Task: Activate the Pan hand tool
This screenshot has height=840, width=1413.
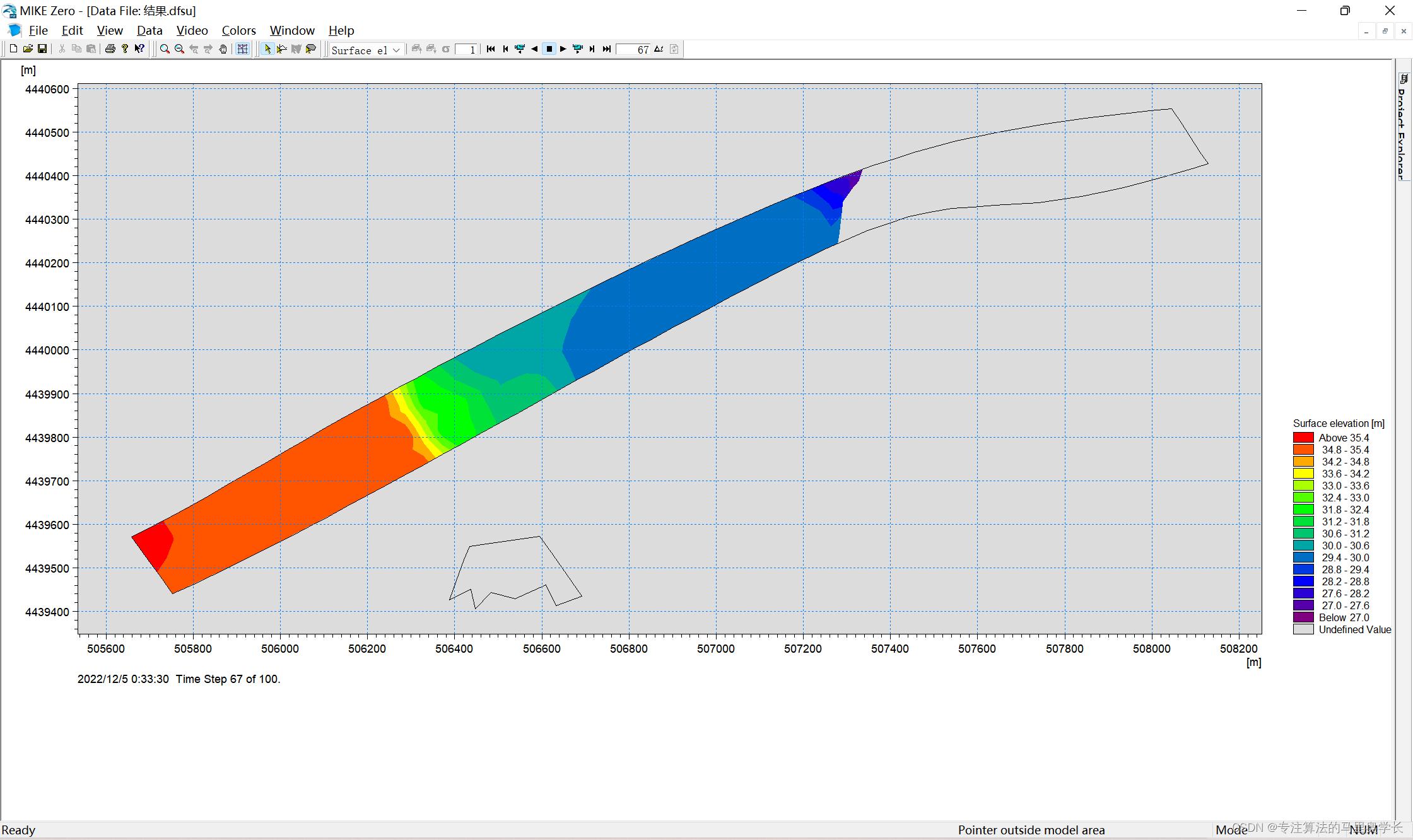Action: [x=223, y=49]
